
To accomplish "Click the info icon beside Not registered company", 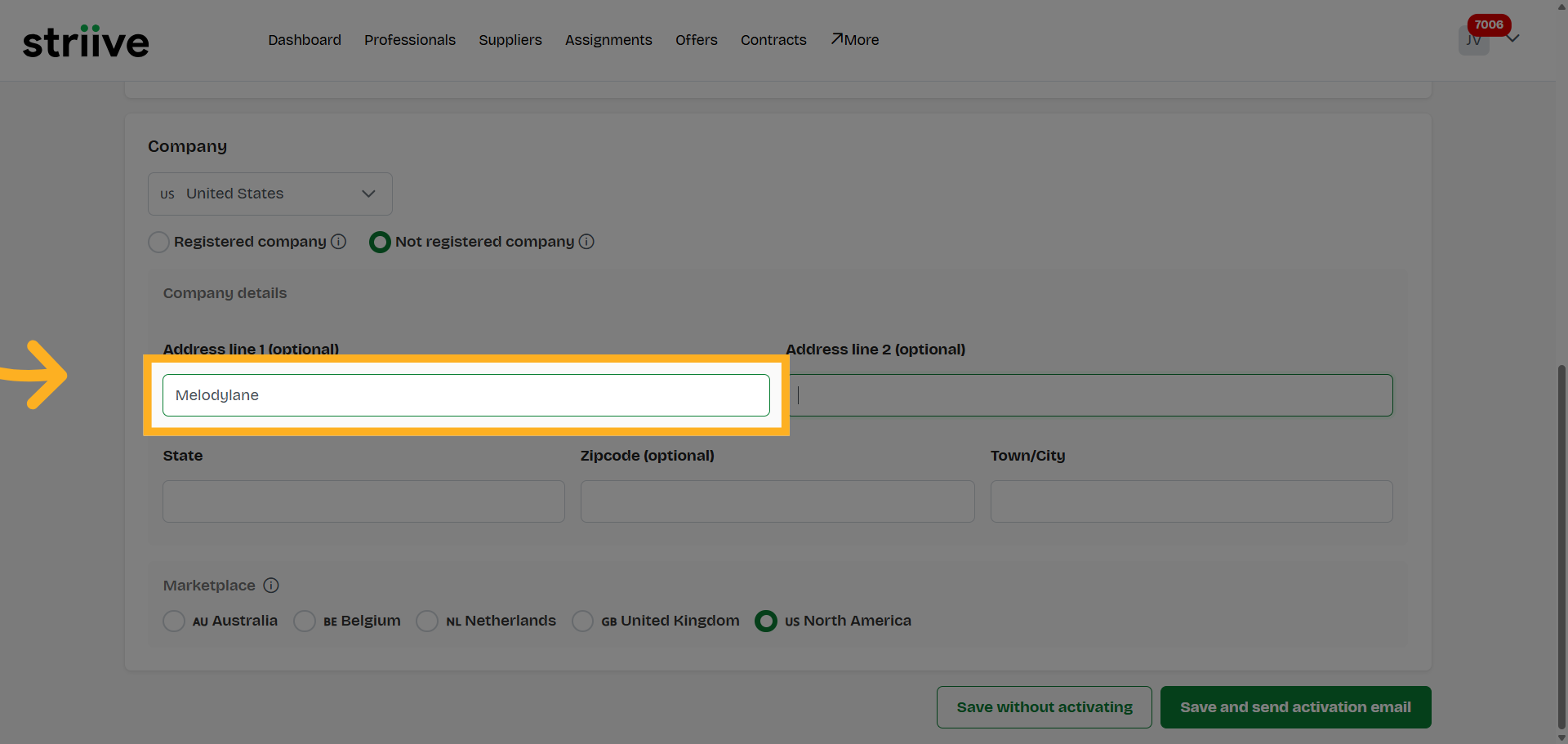I will click(x=587, y=242).
